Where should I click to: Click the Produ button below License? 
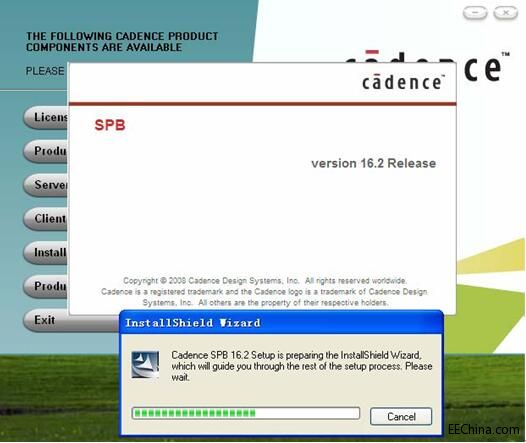pyautogui.click(x=46, y=151)
